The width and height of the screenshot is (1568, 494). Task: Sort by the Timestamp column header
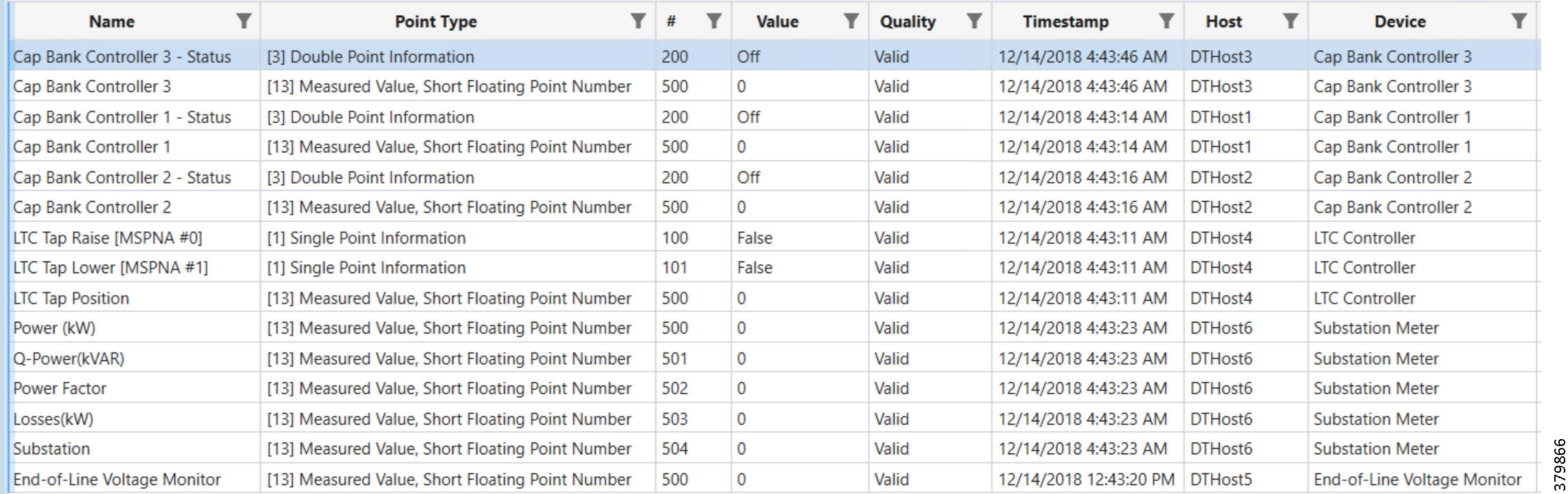pyautogui.click(x=1065, y=22)
